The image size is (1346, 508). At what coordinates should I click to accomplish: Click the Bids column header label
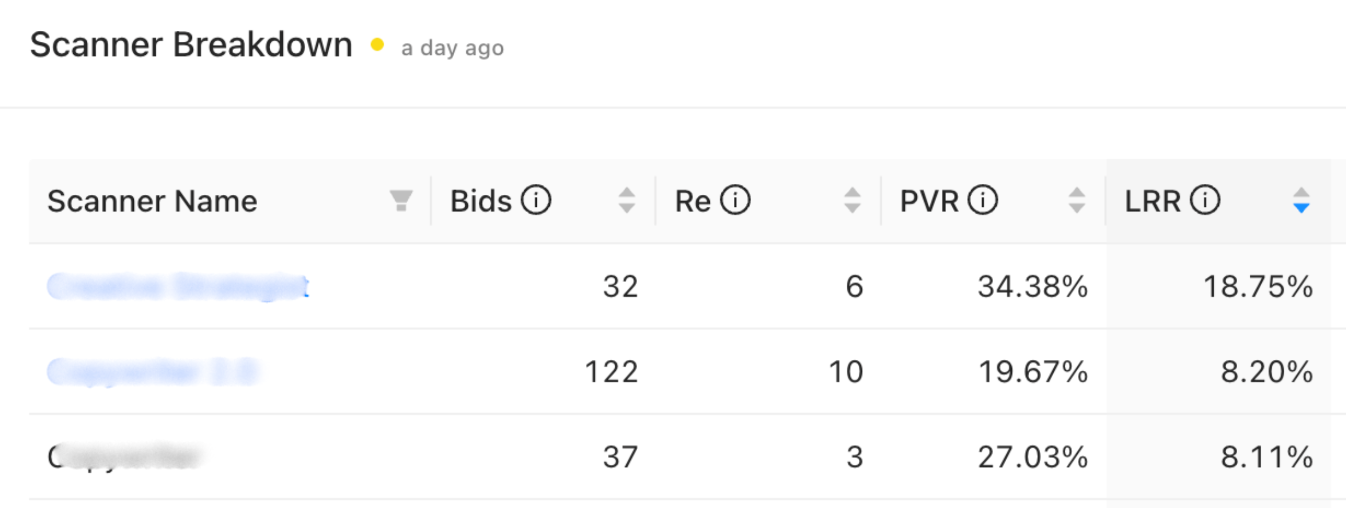click(481, 201)
